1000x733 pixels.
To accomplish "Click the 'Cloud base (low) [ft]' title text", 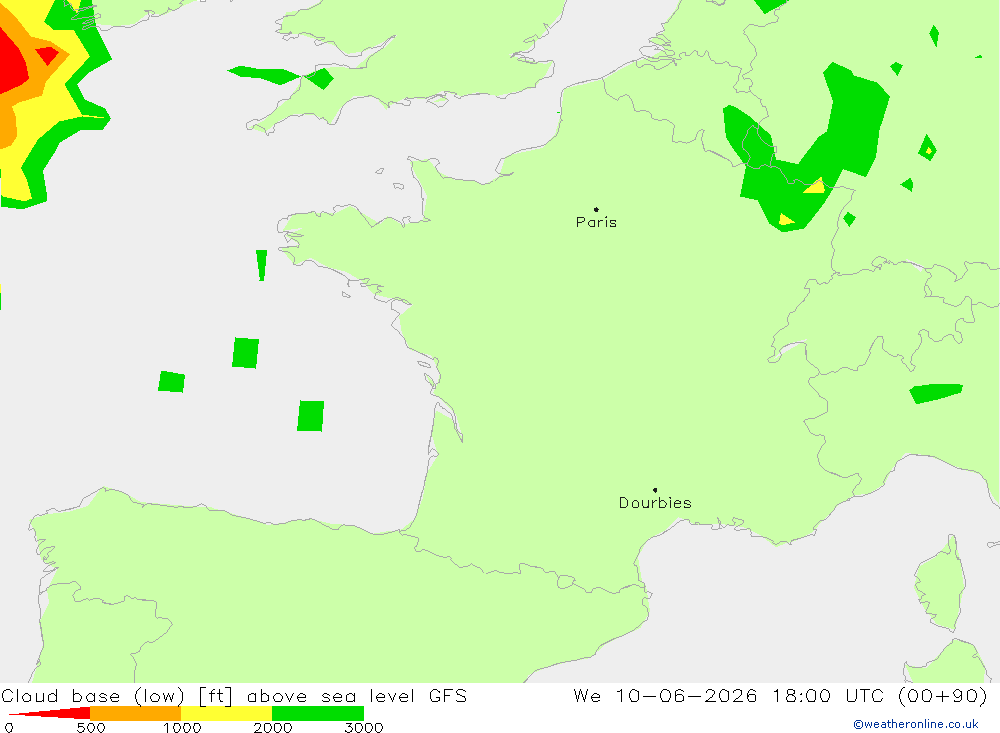I will (117, 696).
